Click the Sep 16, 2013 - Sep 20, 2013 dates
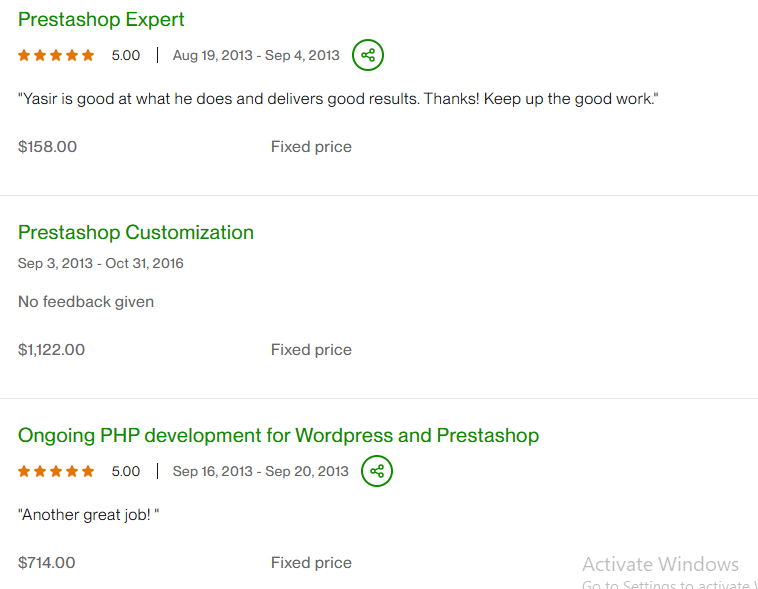 click(x=260, y=471)
